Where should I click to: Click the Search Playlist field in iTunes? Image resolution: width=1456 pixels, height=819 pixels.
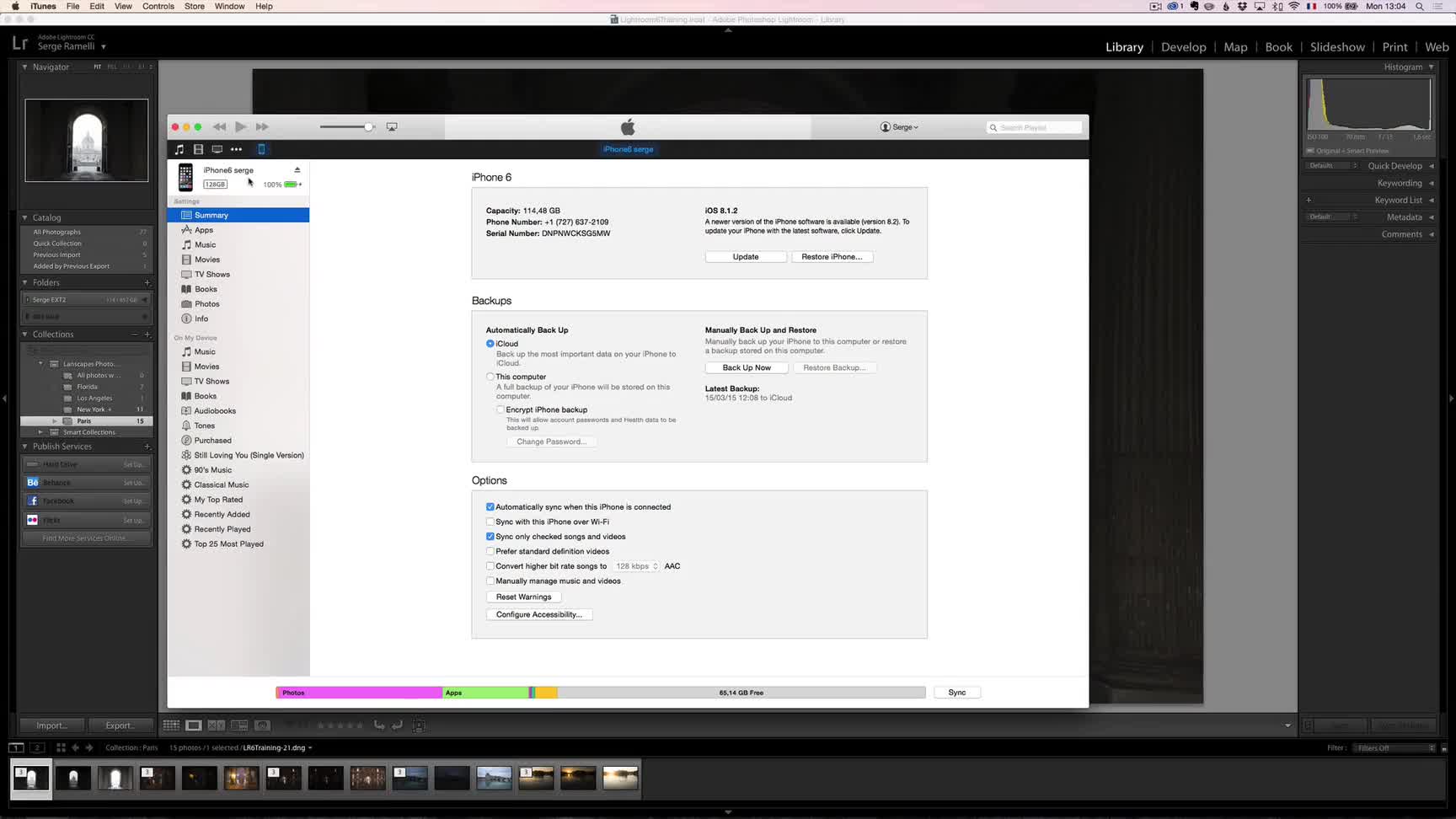1035,127
